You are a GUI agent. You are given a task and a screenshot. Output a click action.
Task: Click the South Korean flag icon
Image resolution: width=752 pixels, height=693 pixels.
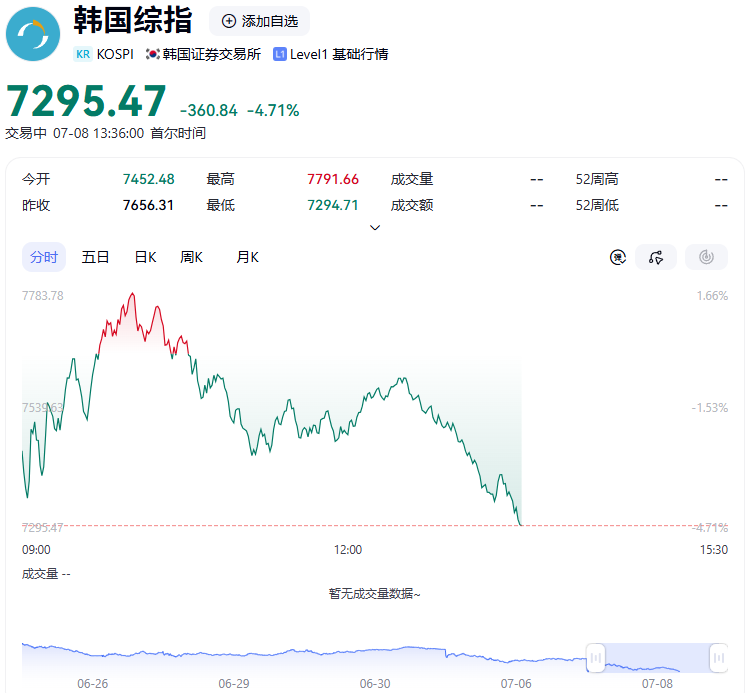(153, 54)
